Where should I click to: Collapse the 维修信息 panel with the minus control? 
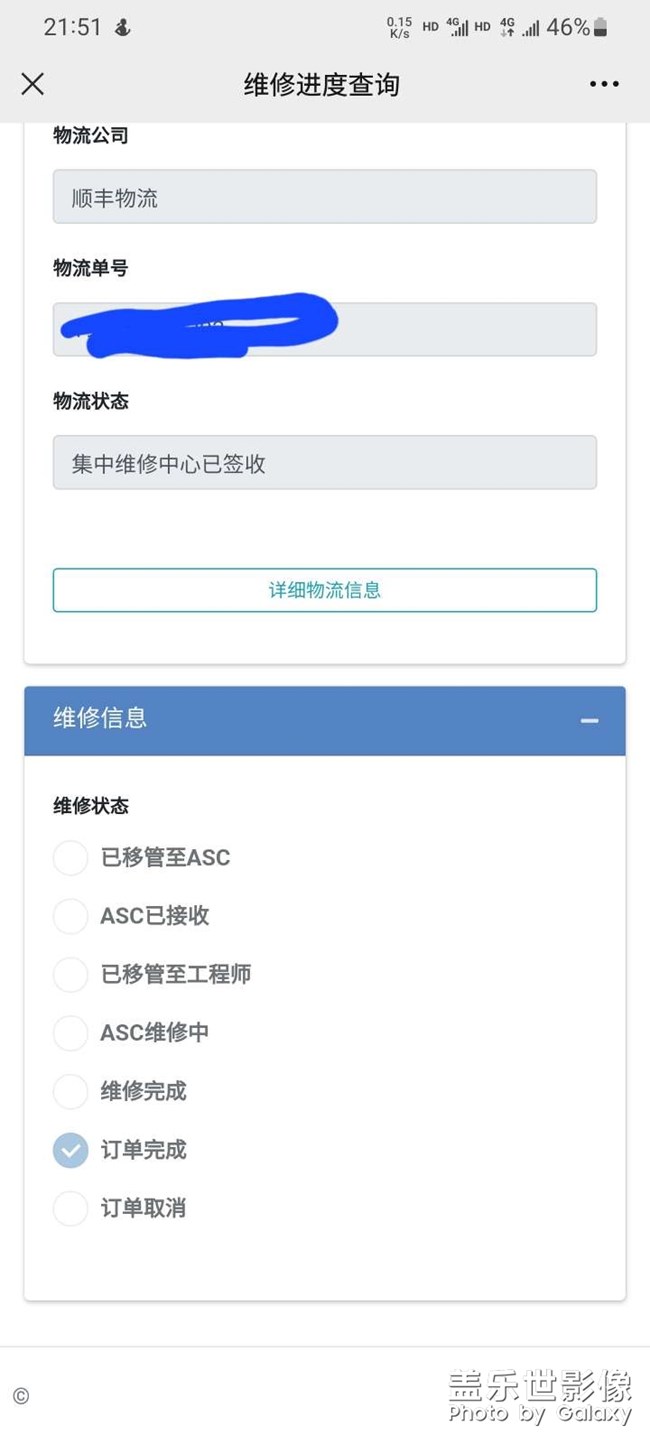point(589,721)
